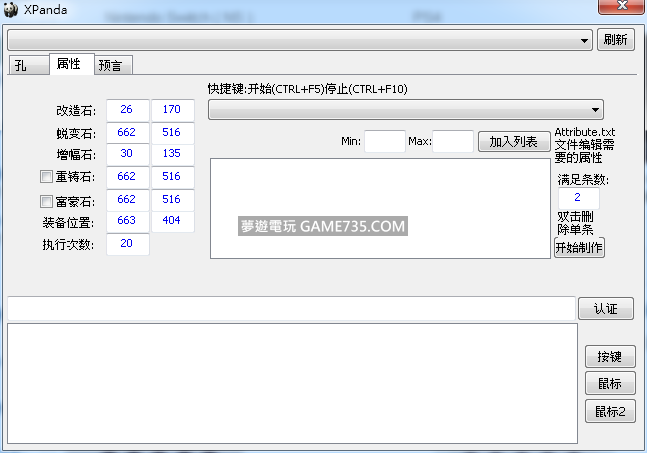Image resolution: width=647 pixels, height=453 pixels.
Task: Click 蜕变石 first field showing 662
Action: click(128, 132)
